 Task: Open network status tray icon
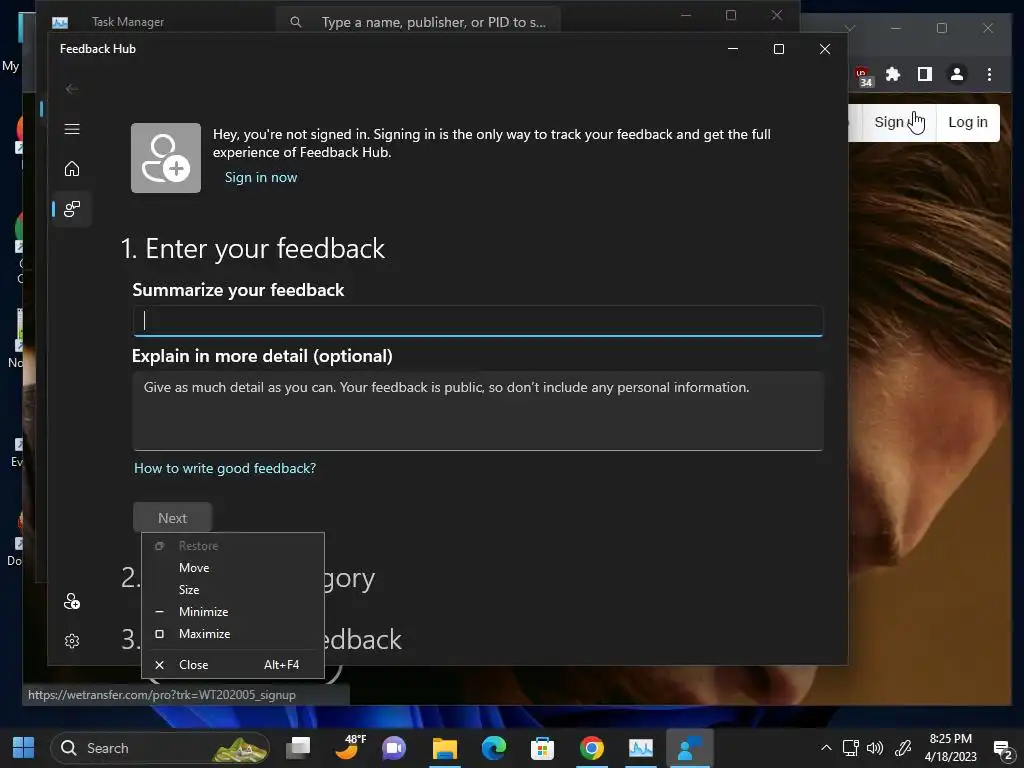850,748
